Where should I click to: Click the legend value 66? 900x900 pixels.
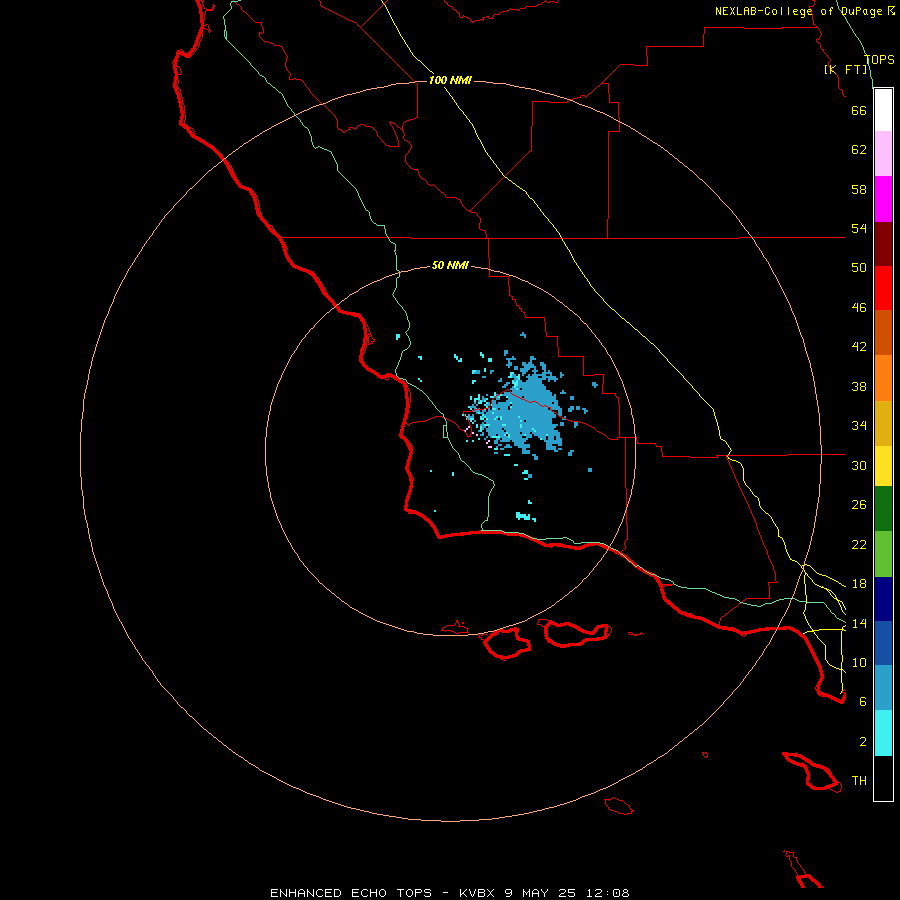(x=859, y=110)
